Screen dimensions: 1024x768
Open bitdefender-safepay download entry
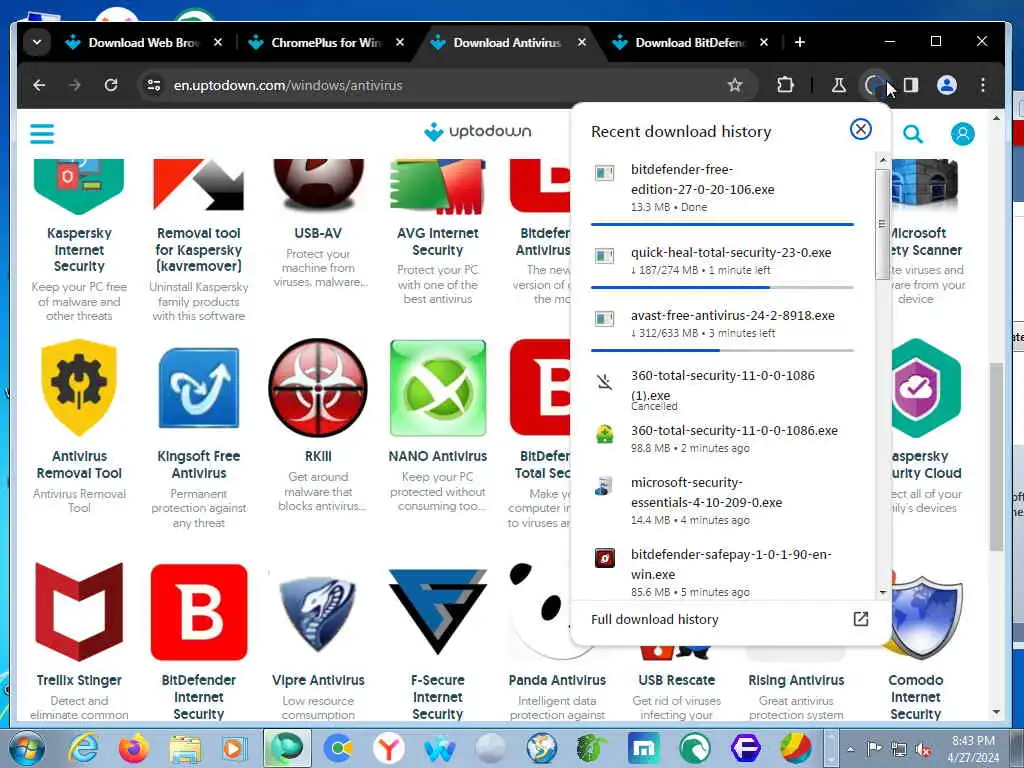pos(722,573)
